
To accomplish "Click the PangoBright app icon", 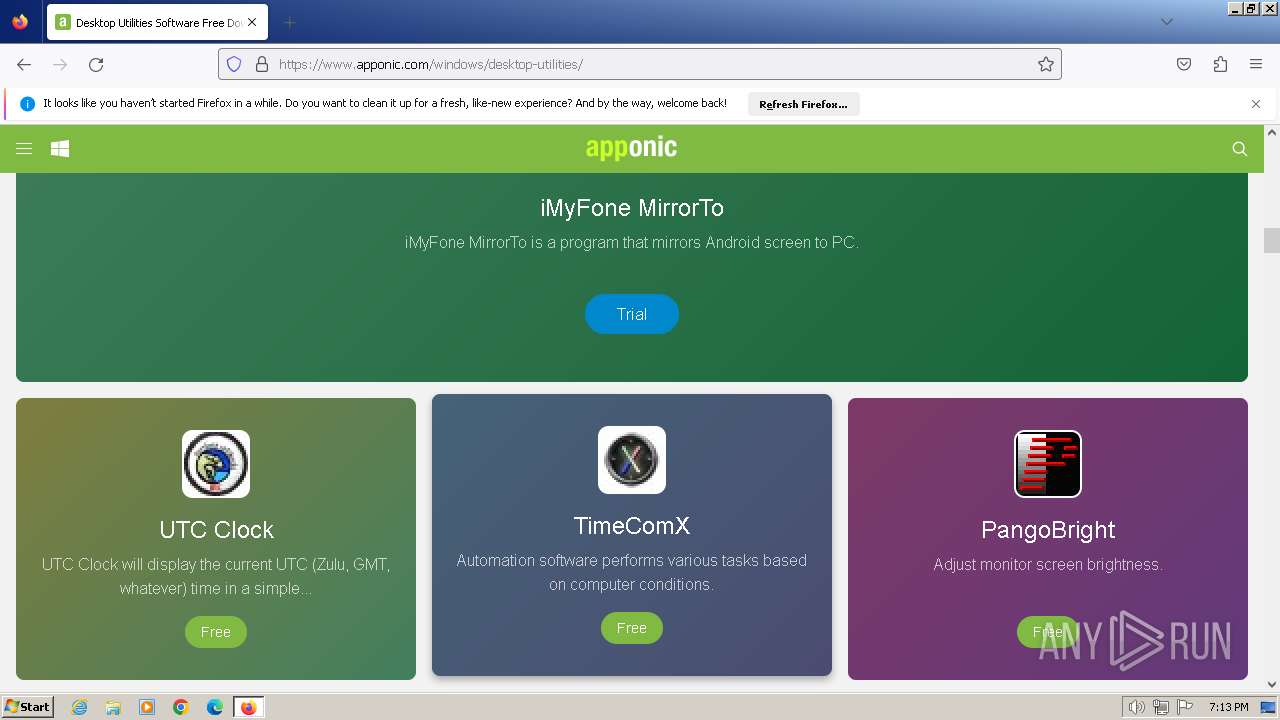I will [x=1048, y=464].
